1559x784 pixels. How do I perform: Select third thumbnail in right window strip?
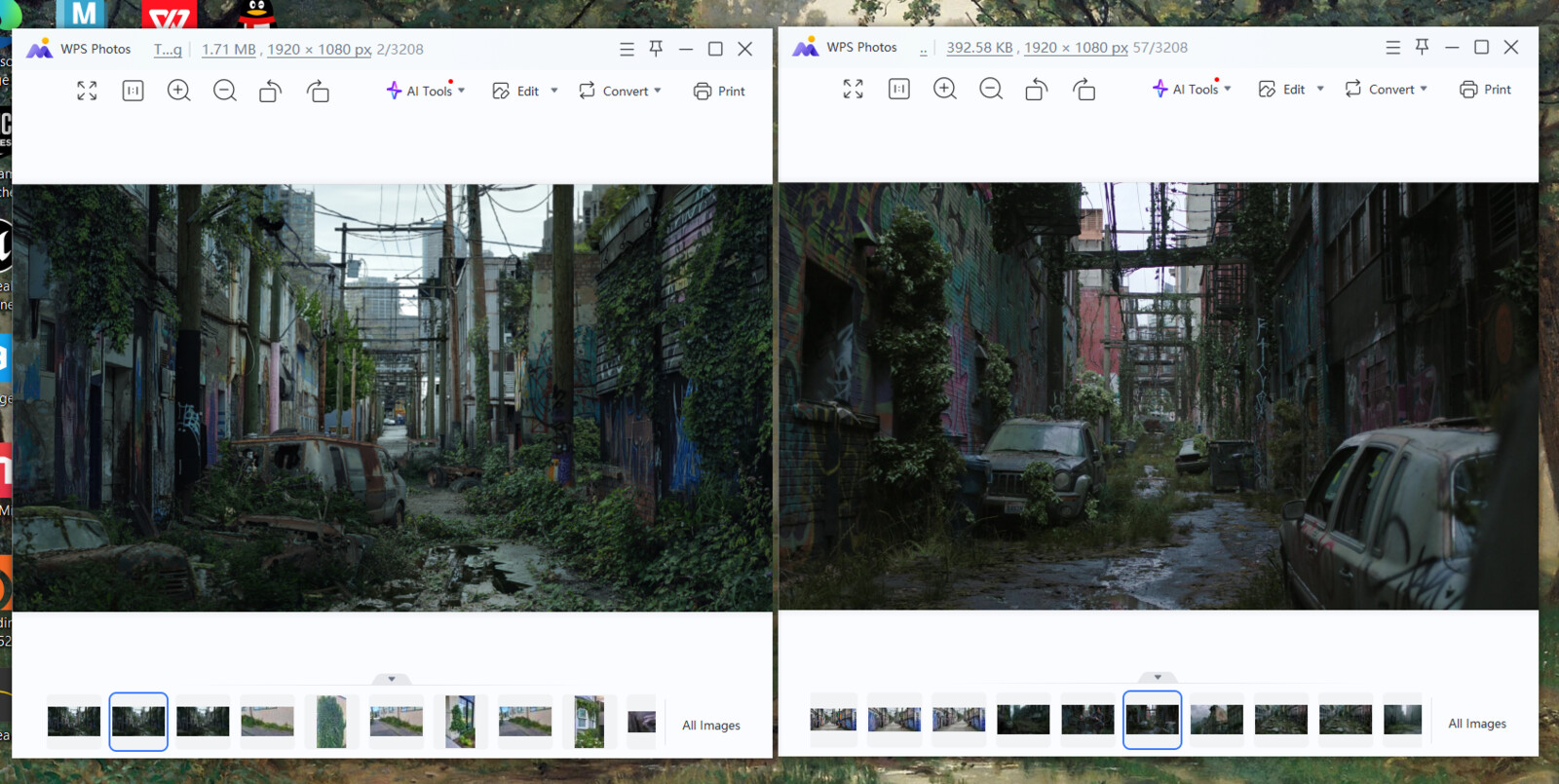click(959, 720)
